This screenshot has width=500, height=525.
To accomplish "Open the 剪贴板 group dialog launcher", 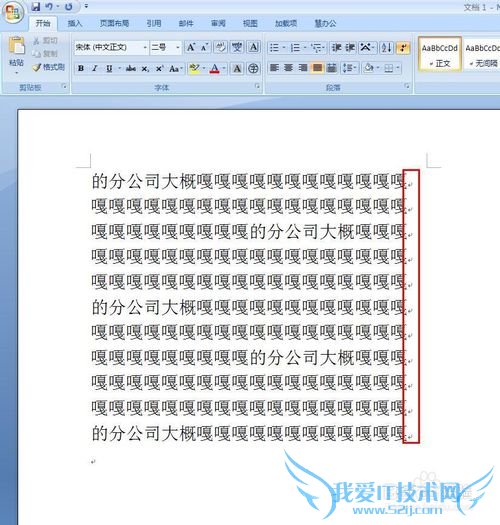I will click(x=64, y=87).
